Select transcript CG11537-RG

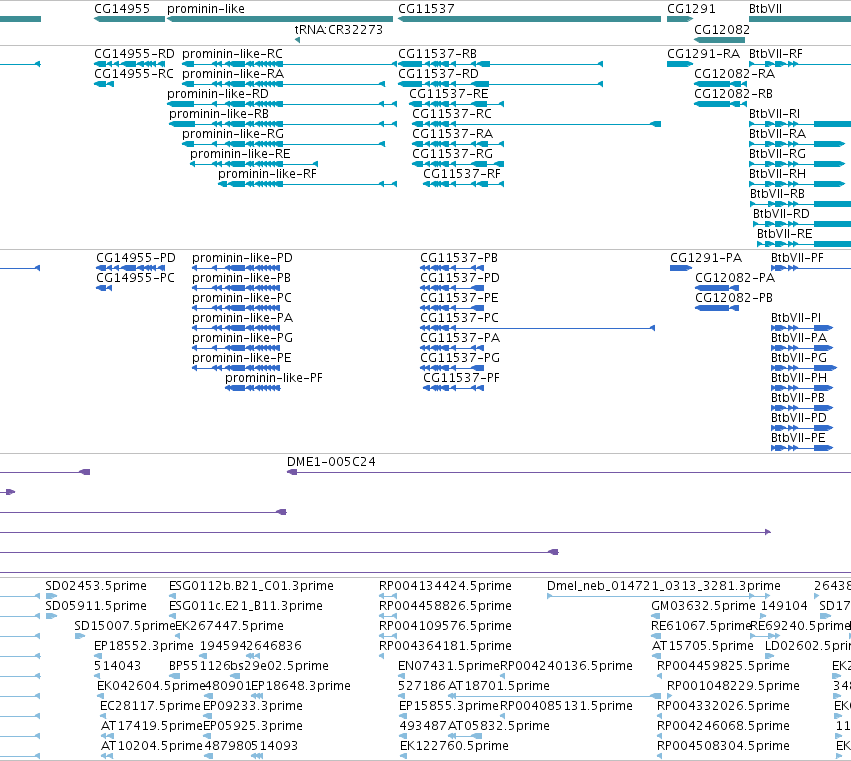[x=452, y=155]
